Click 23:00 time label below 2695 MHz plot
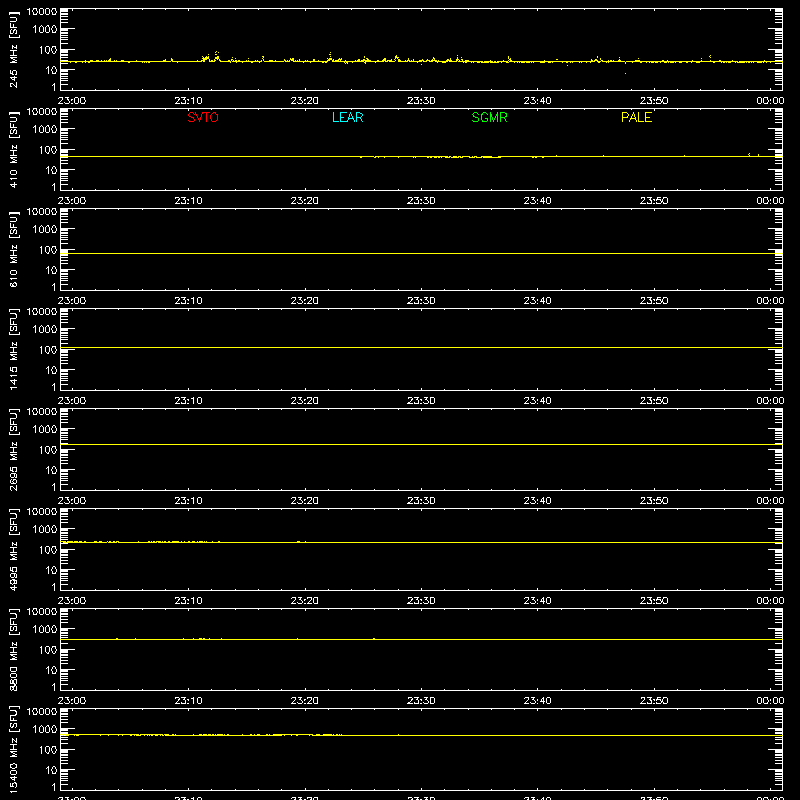 coord(72,501)
